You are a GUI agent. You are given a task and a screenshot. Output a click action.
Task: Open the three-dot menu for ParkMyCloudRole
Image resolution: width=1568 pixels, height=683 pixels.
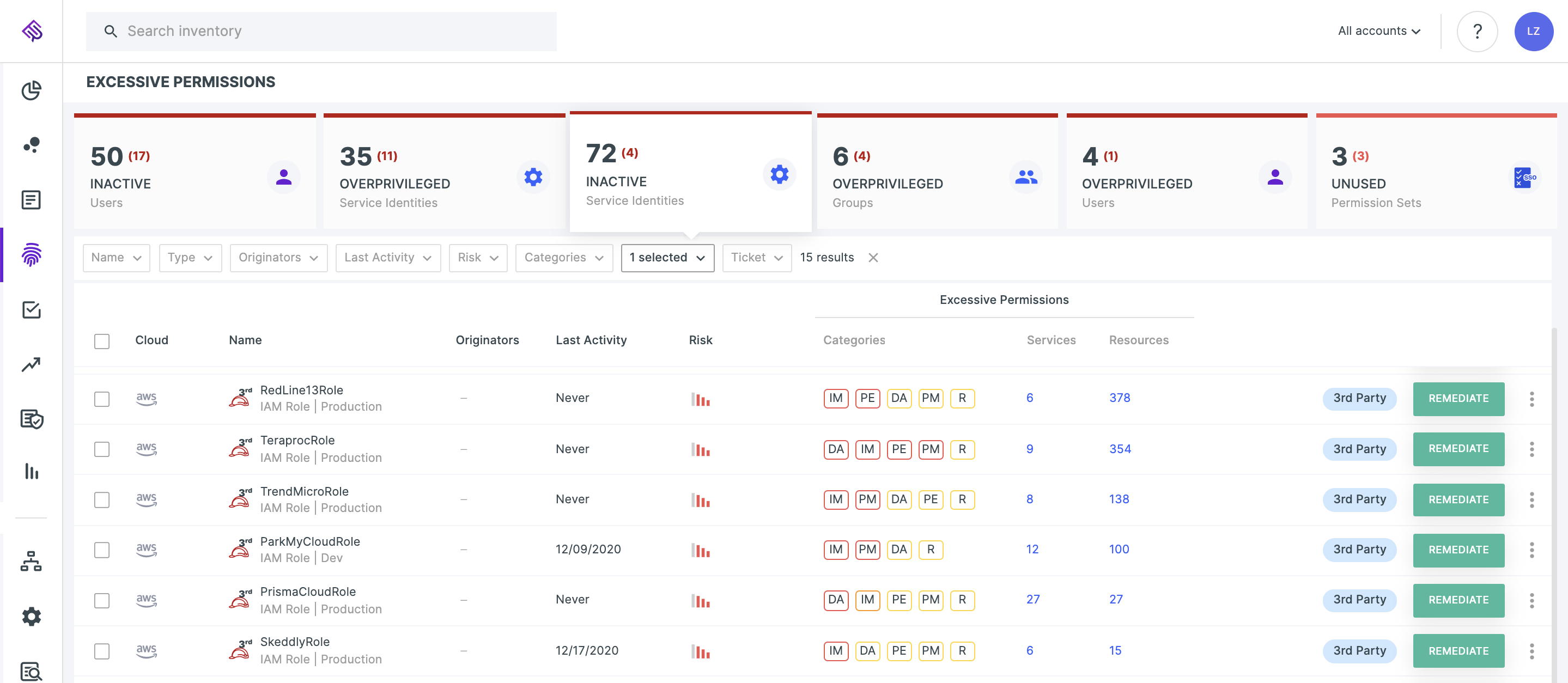pyautogui.click(x=1531, y=550)
